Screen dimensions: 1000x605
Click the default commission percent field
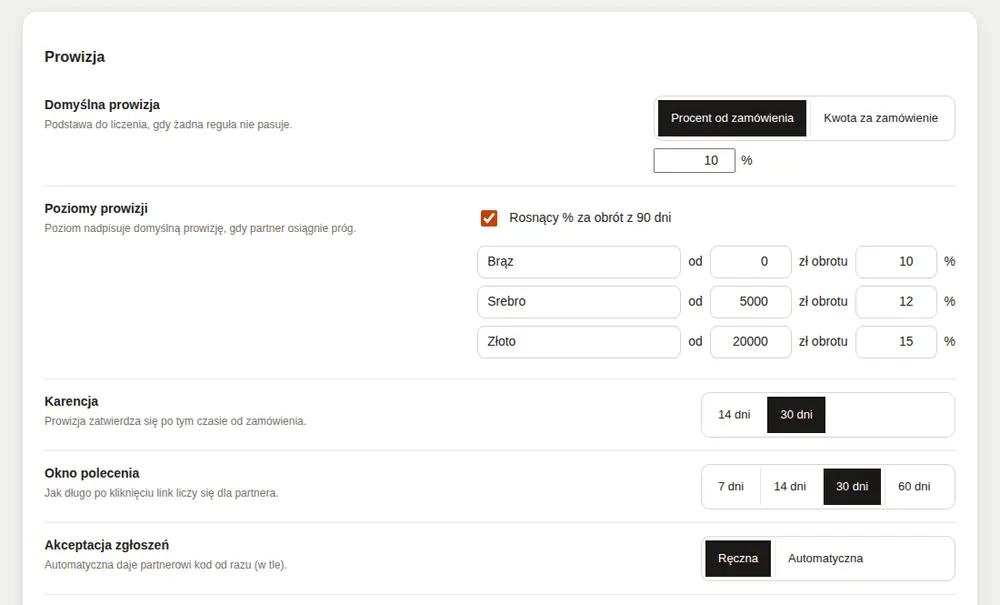[695, 161]
